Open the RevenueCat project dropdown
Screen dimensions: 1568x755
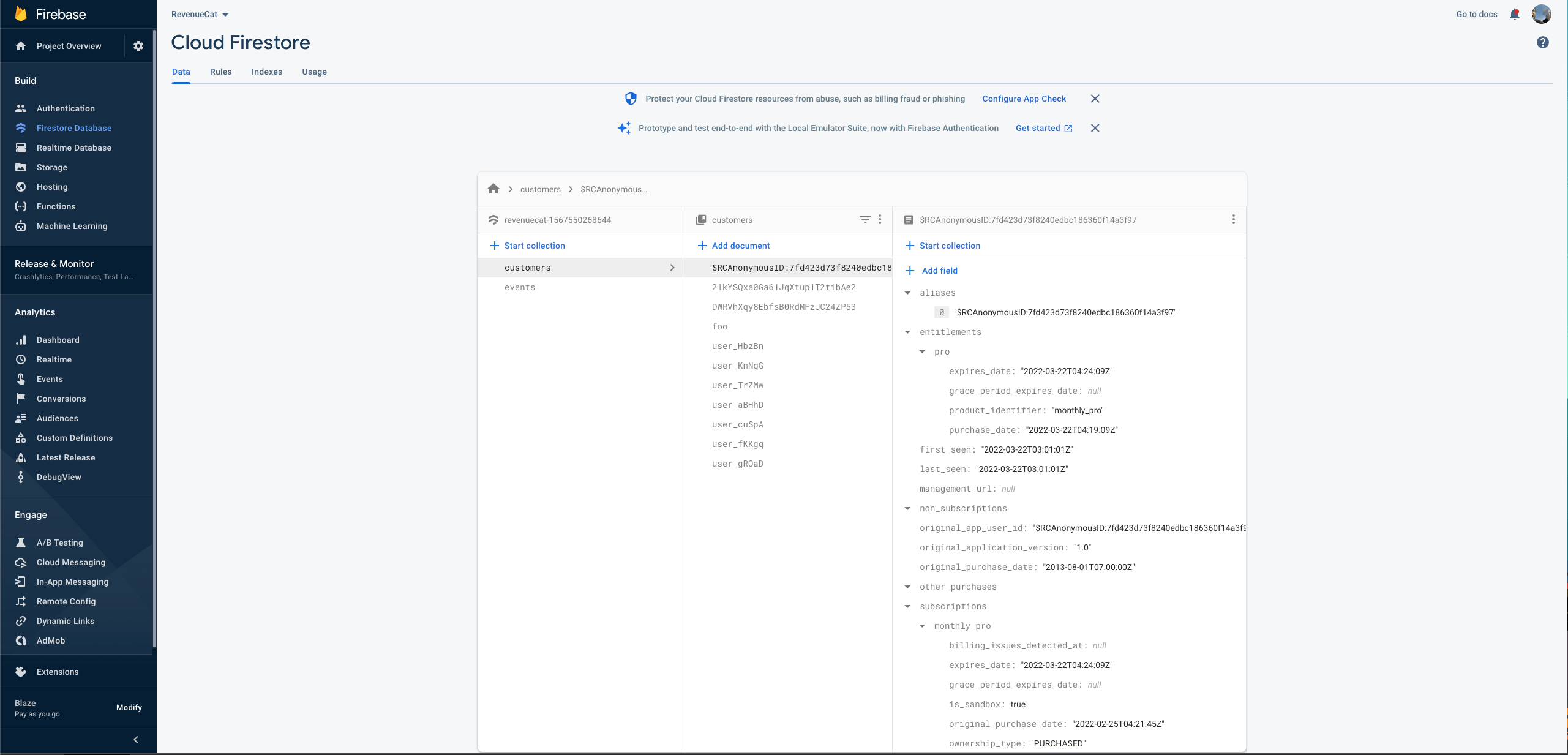[x=200, y=14]
